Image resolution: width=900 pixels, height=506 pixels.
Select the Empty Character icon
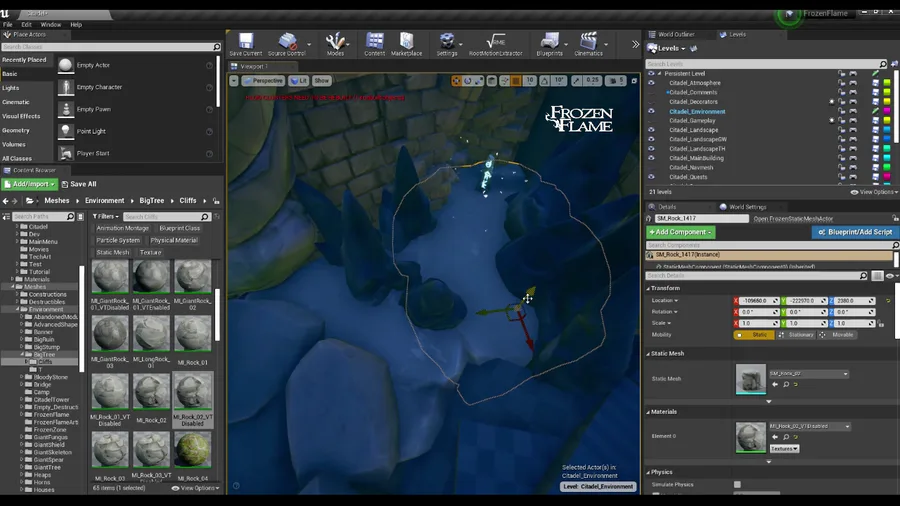tap(65, 87)
